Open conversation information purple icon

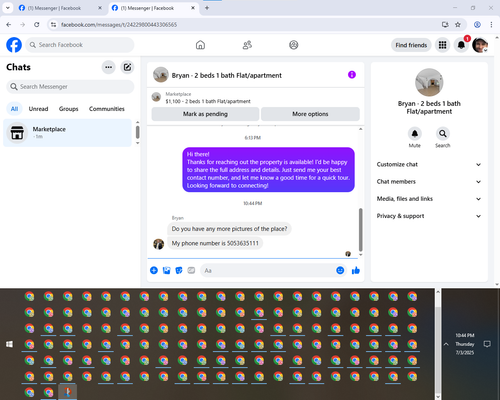pos(352,75)
